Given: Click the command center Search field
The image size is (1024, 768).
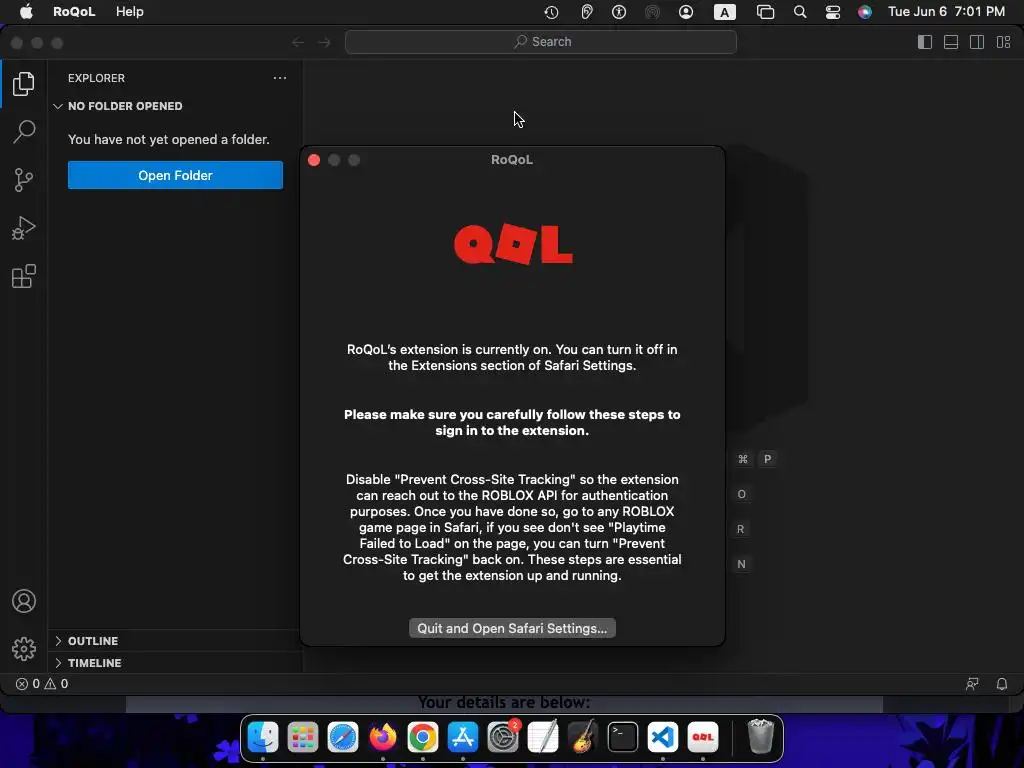Looking at the screenshot, I should (x=541, y=42).
